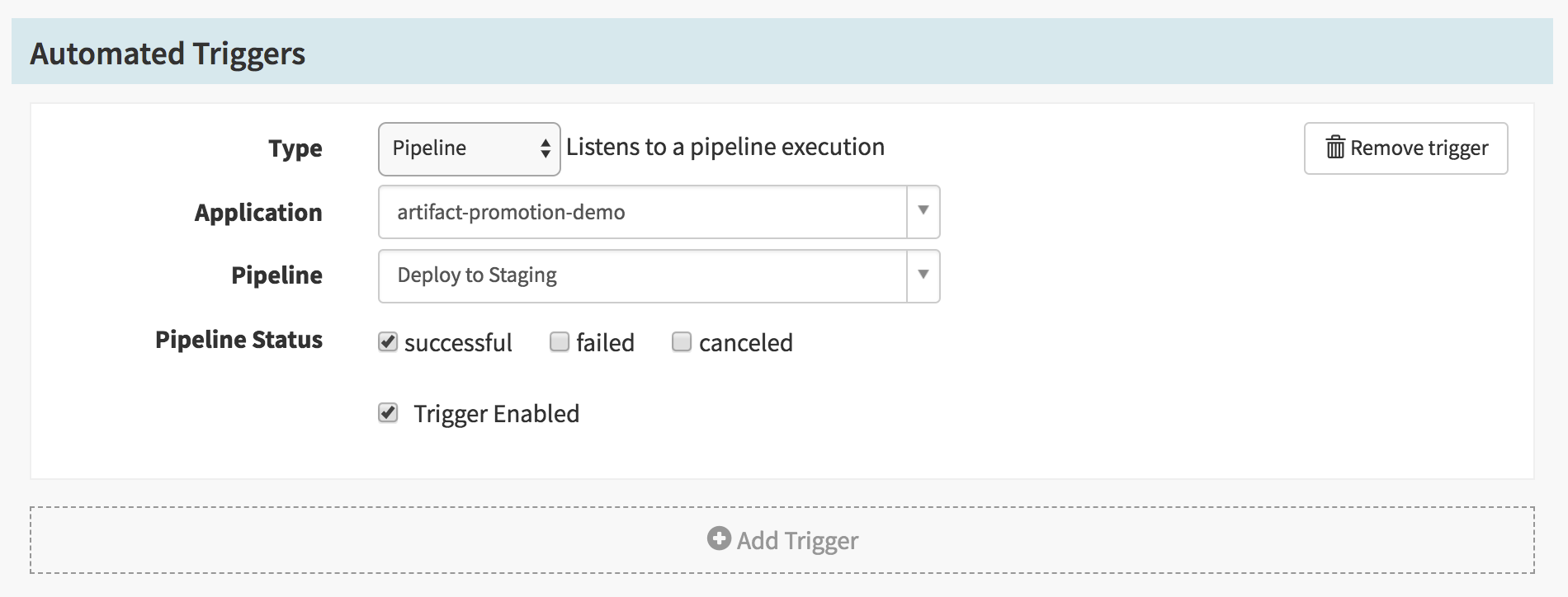1568x597 pixels.
Task: Click the Remove trigger button label
Action: click(x=1419, y=148)
